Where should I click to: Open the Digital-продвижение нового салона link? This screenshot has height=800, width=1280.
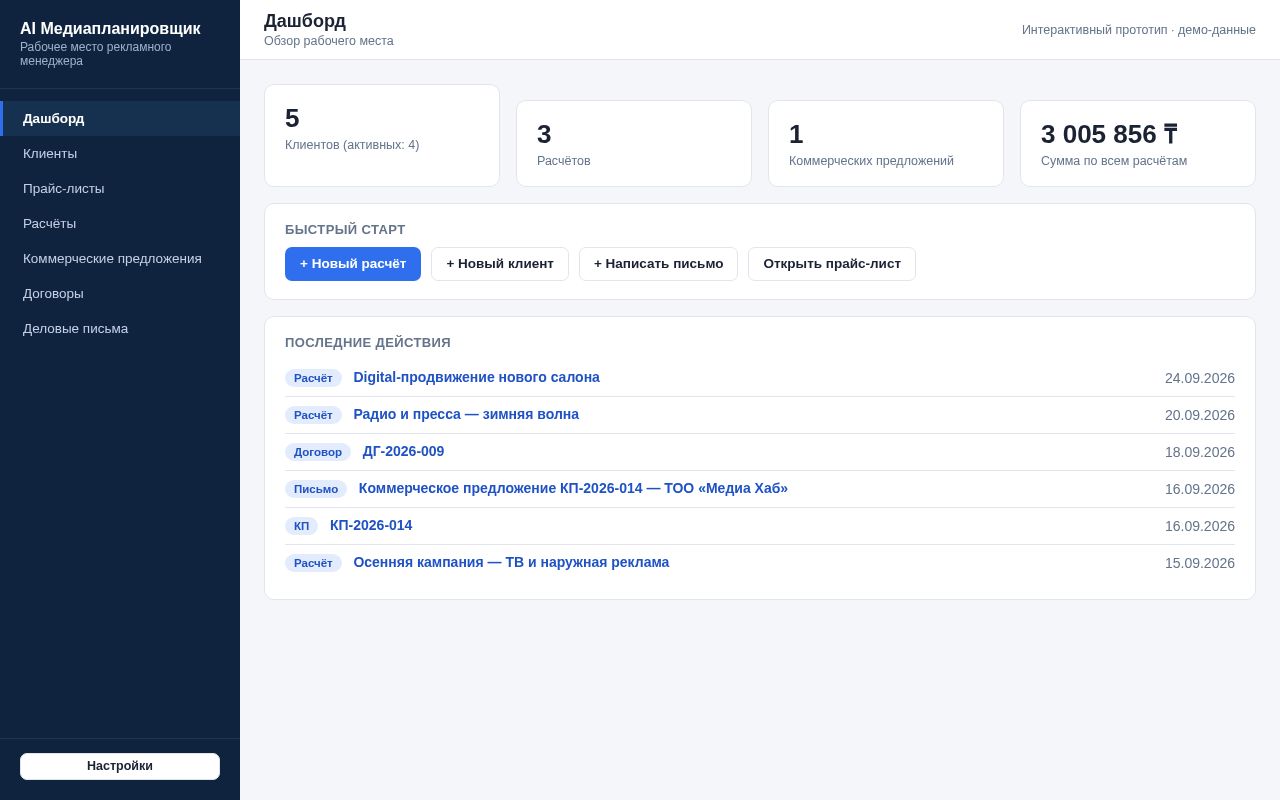476,377
